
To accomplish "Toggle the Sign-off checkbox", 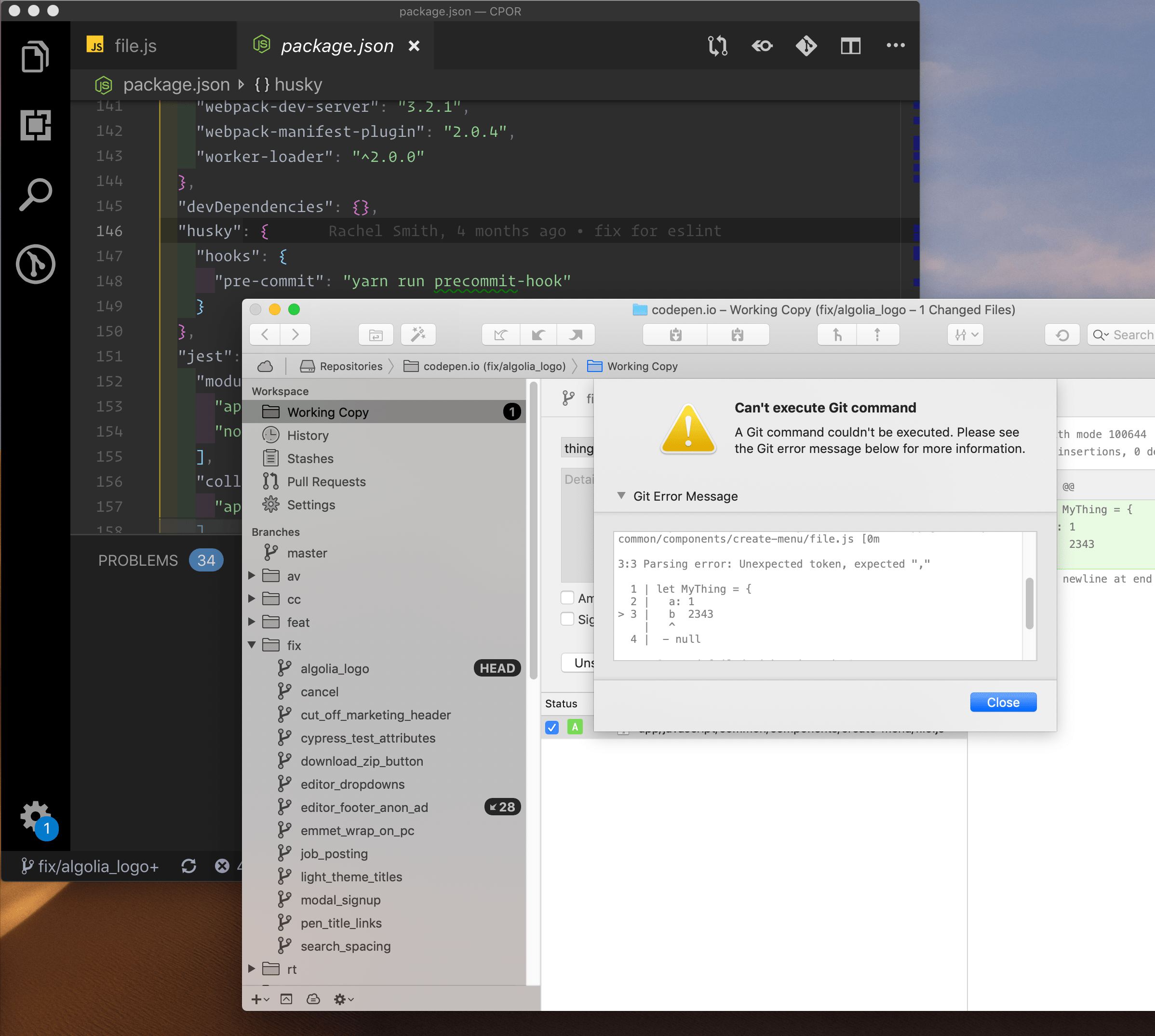I will 567,619.
